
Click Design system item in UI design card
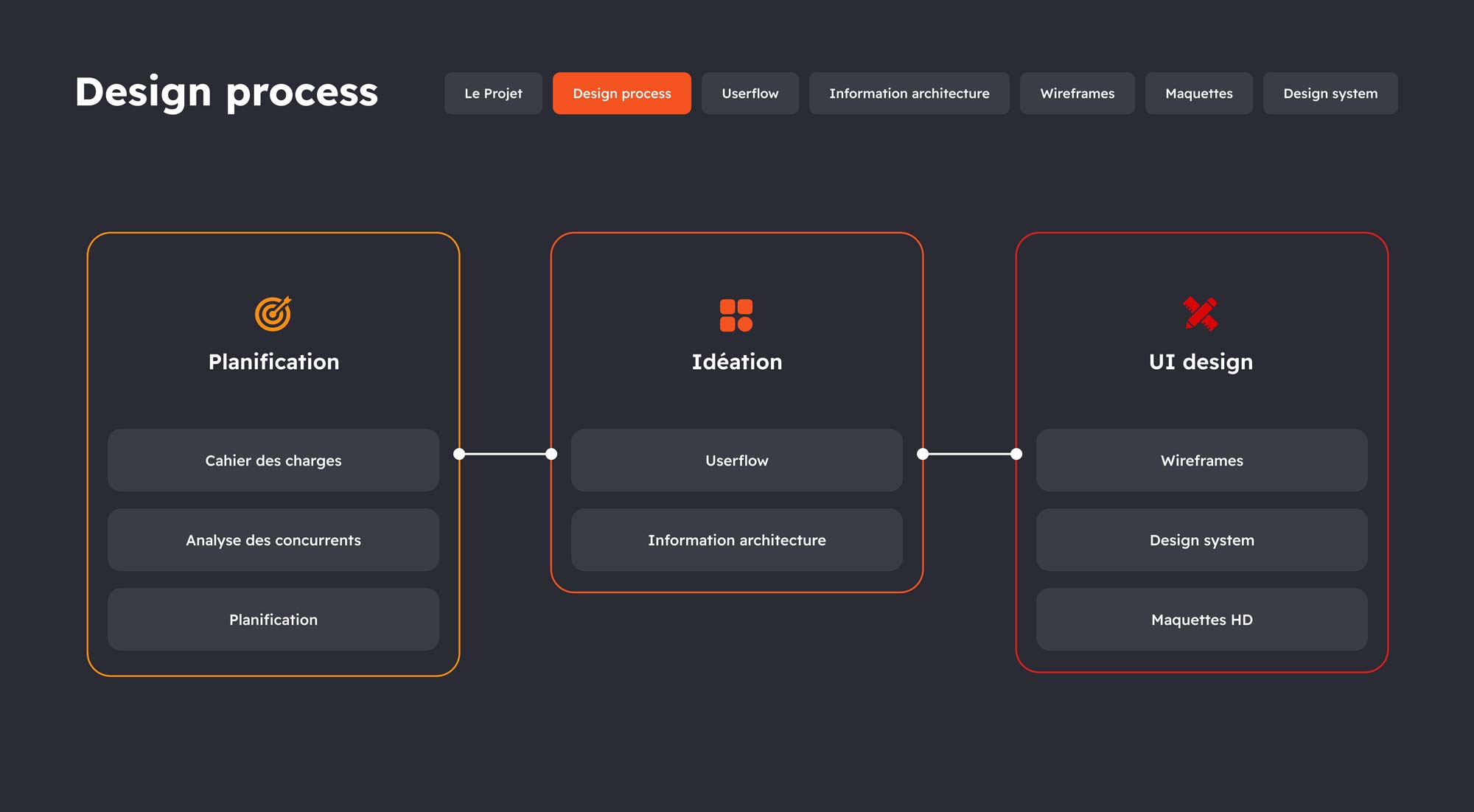click(x=1201, y=540)
